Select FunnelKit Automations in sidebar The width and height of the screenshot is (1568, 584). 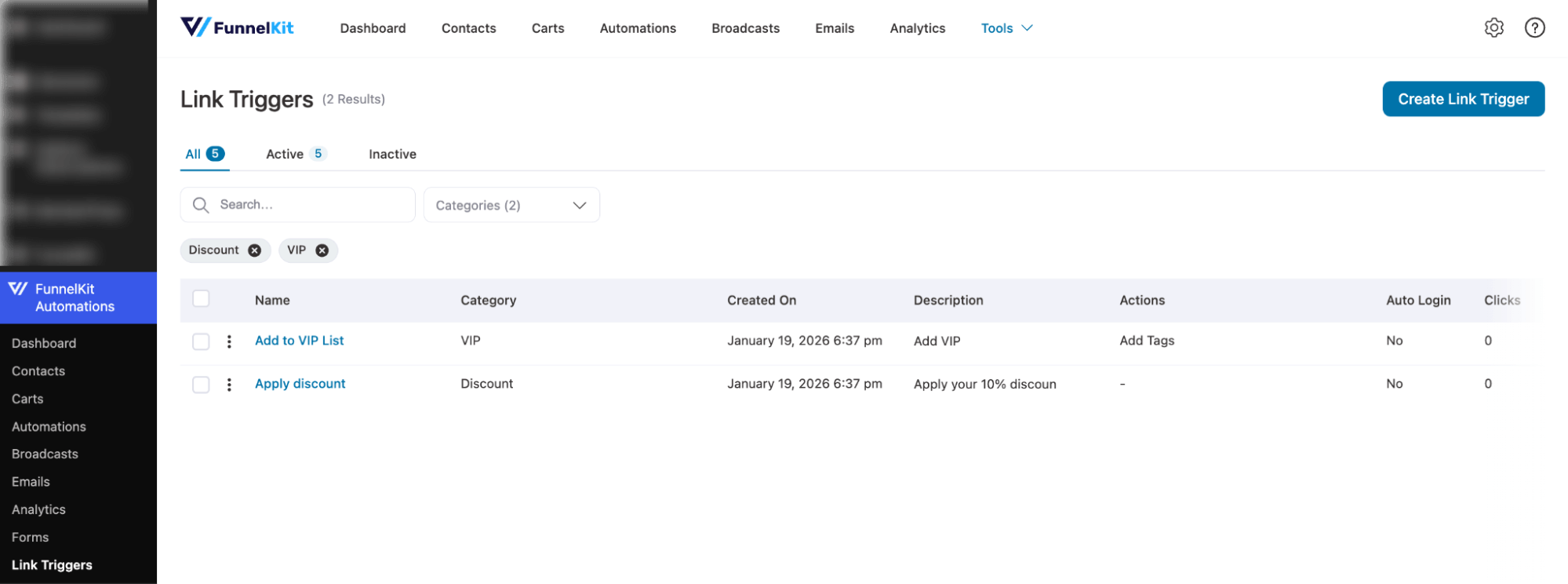[78, 297]
